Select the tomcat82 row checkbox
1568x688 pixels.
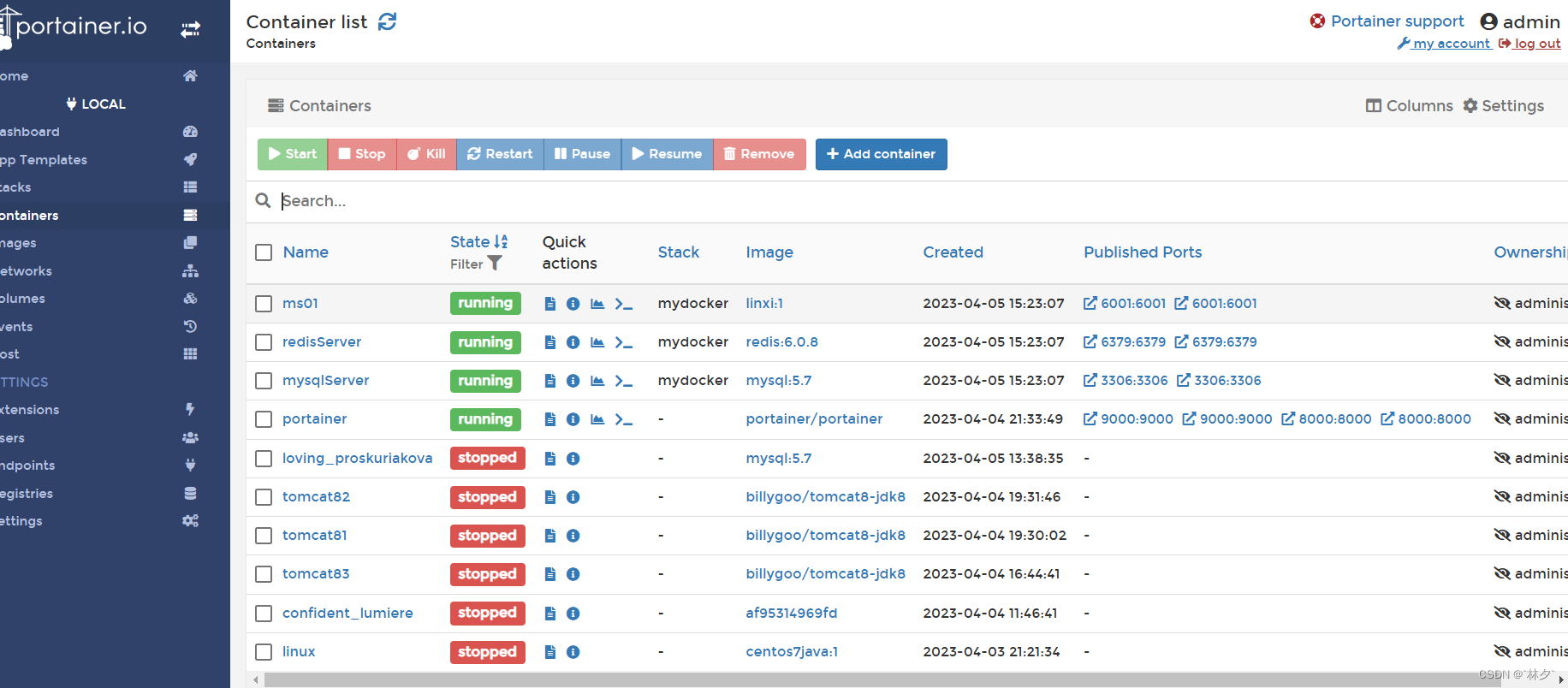264,497
